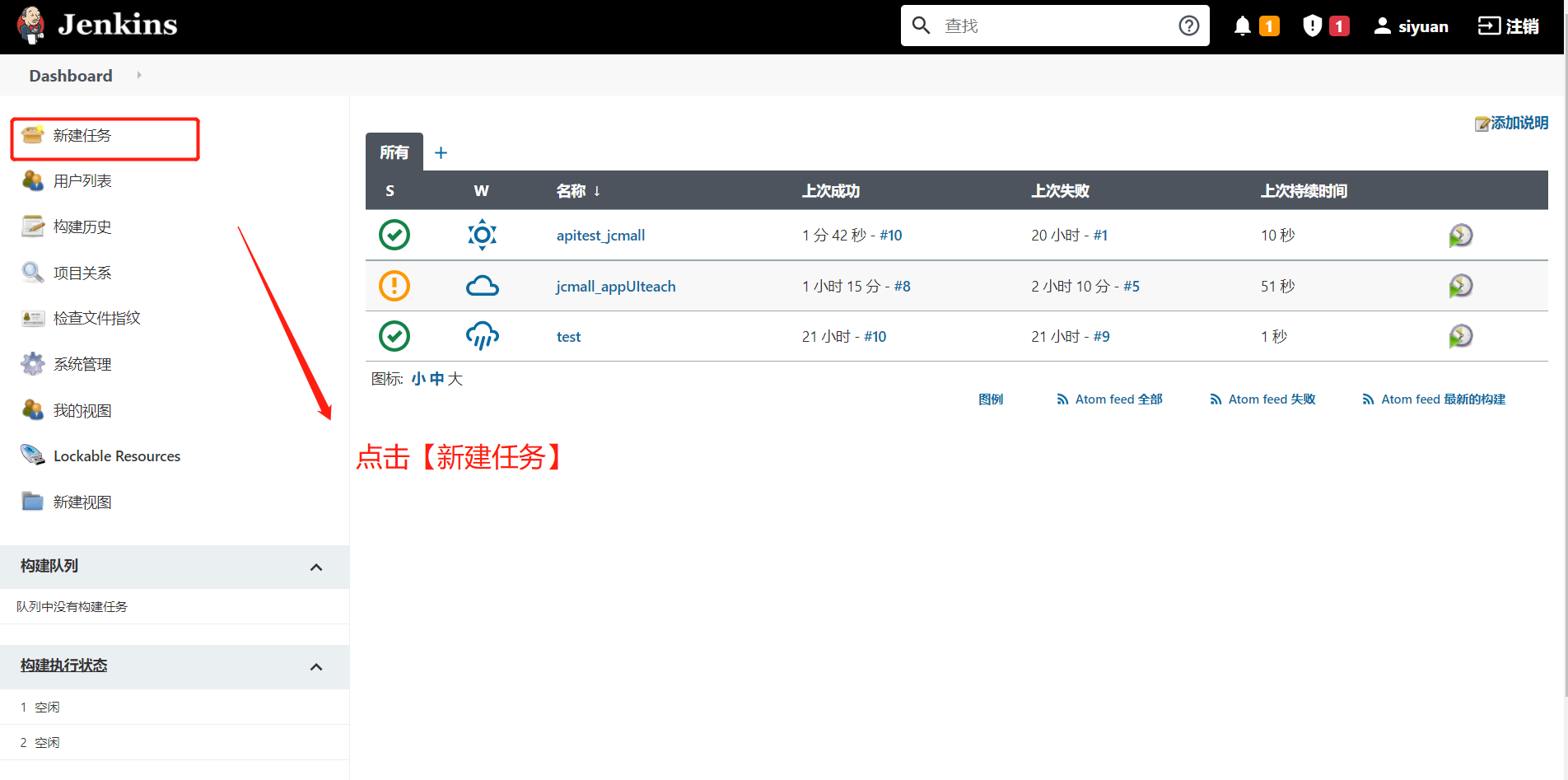Viewport: 1568px width, 780px height.
Task: Sort jobs by 上次成功 column
Action: click(831, 191)
